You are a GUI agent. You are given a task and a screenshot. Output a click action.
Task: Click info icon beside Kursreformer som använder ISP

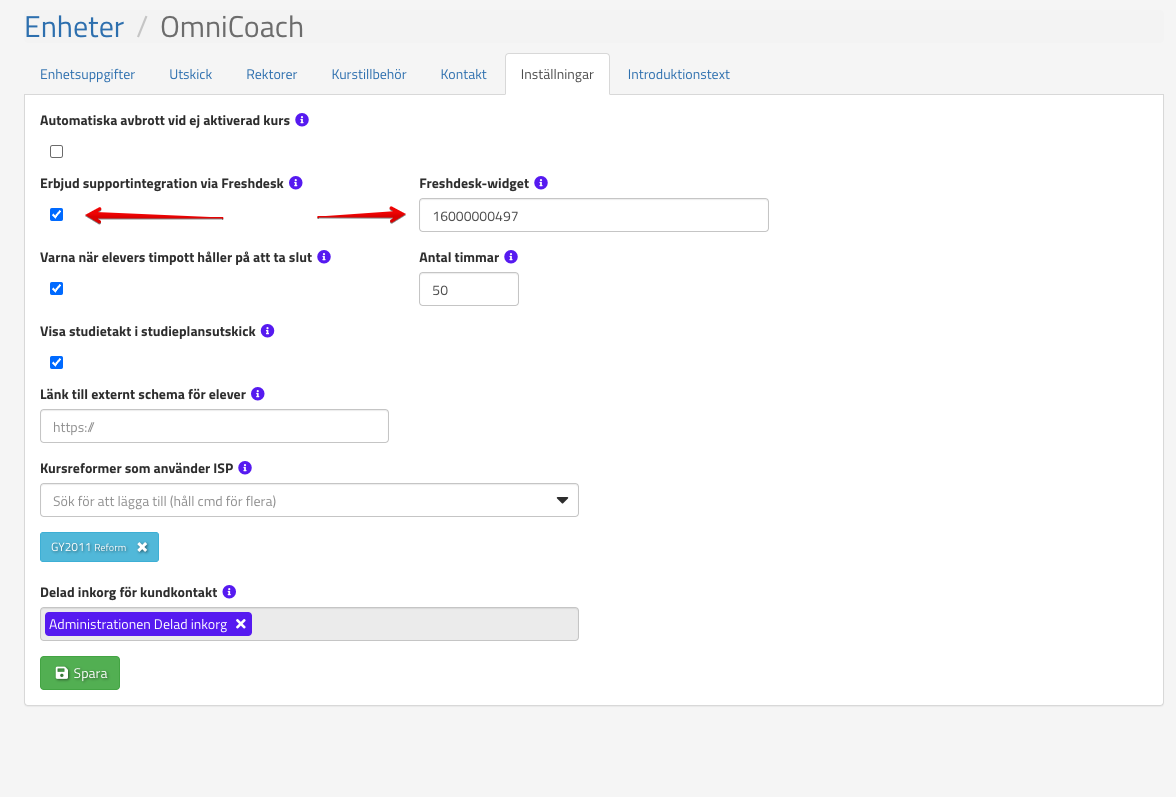[245, 467]
